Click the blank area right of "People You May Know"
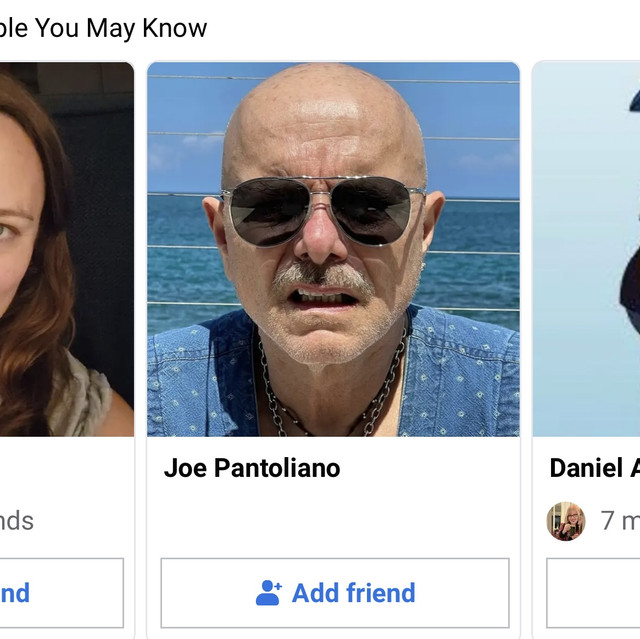640x639 pixels. point(420,28)
